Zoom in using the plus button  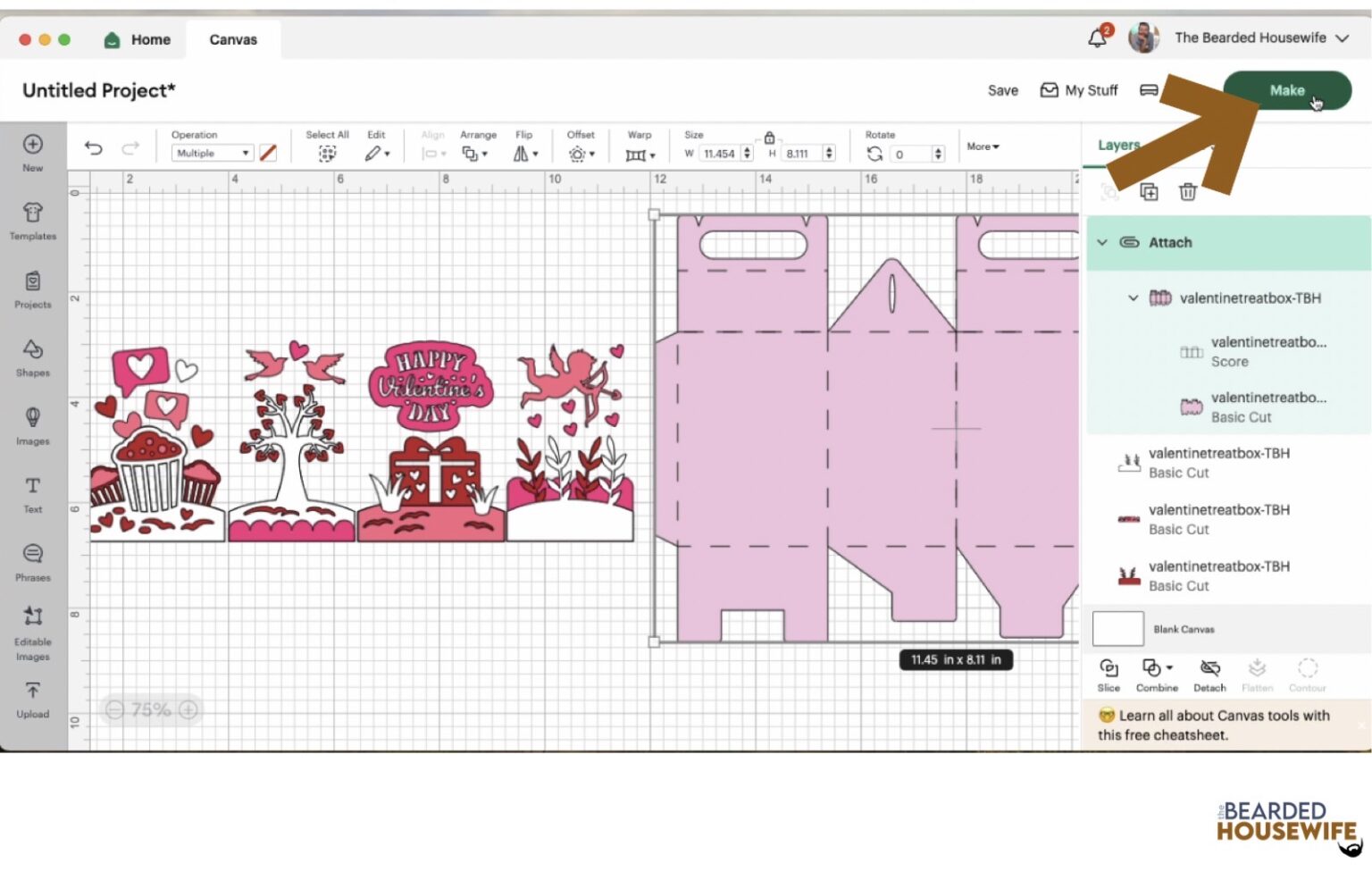point(188,710)
